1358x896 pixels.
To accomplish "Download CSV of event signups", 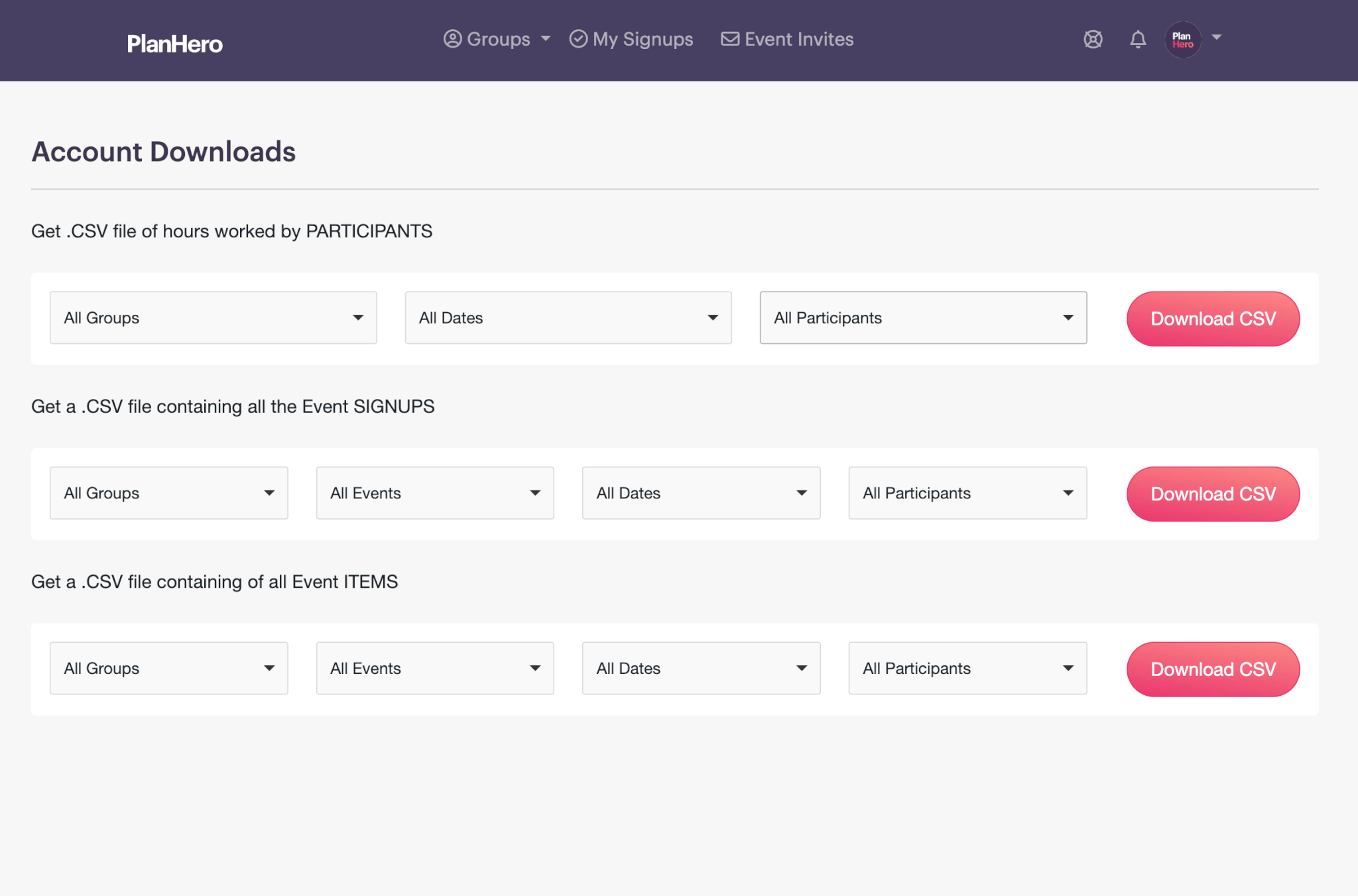I will (1213, 494).
